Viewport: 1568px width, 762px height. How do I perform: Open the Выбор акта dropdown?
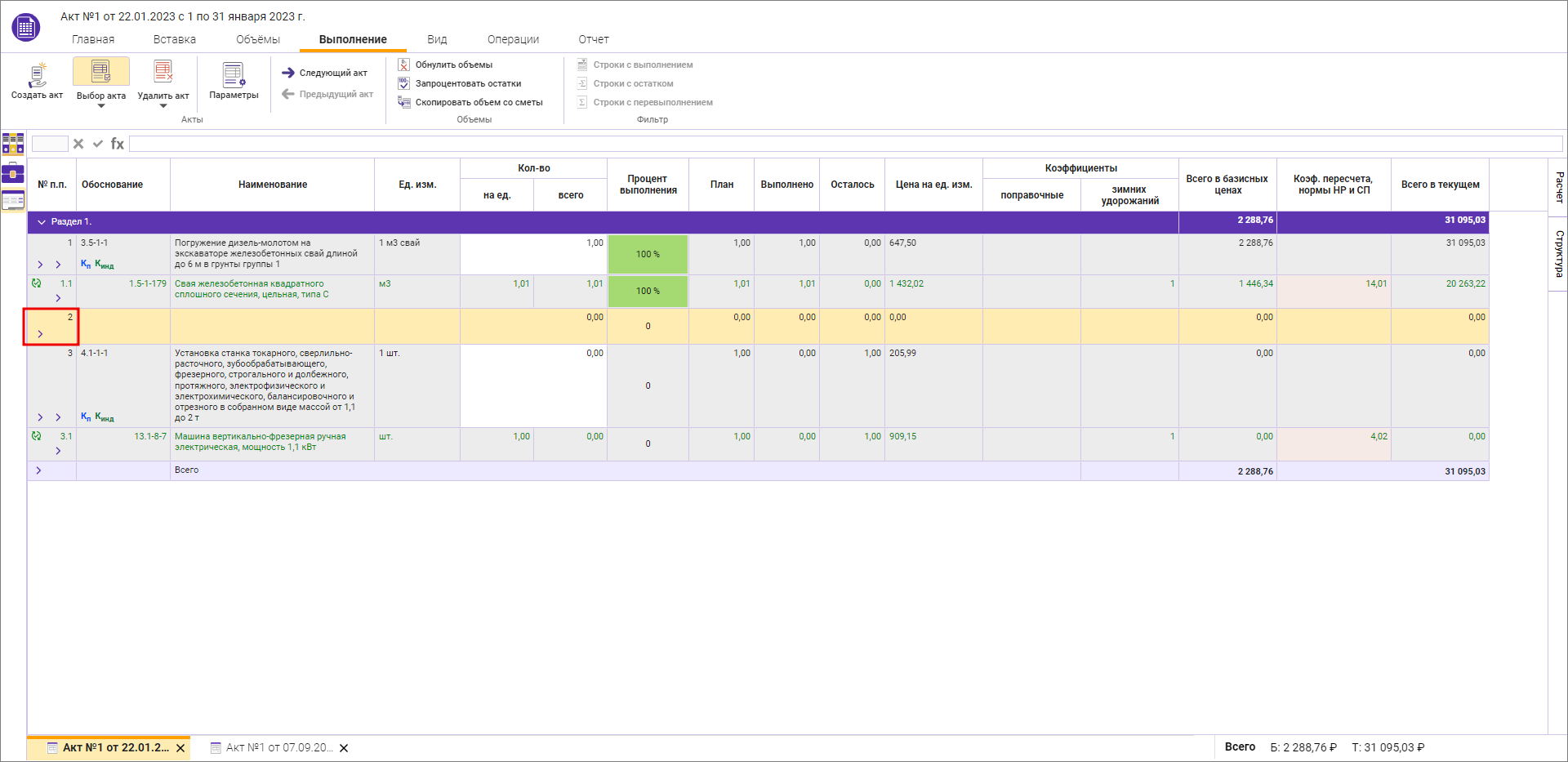[x=101, y=105]
